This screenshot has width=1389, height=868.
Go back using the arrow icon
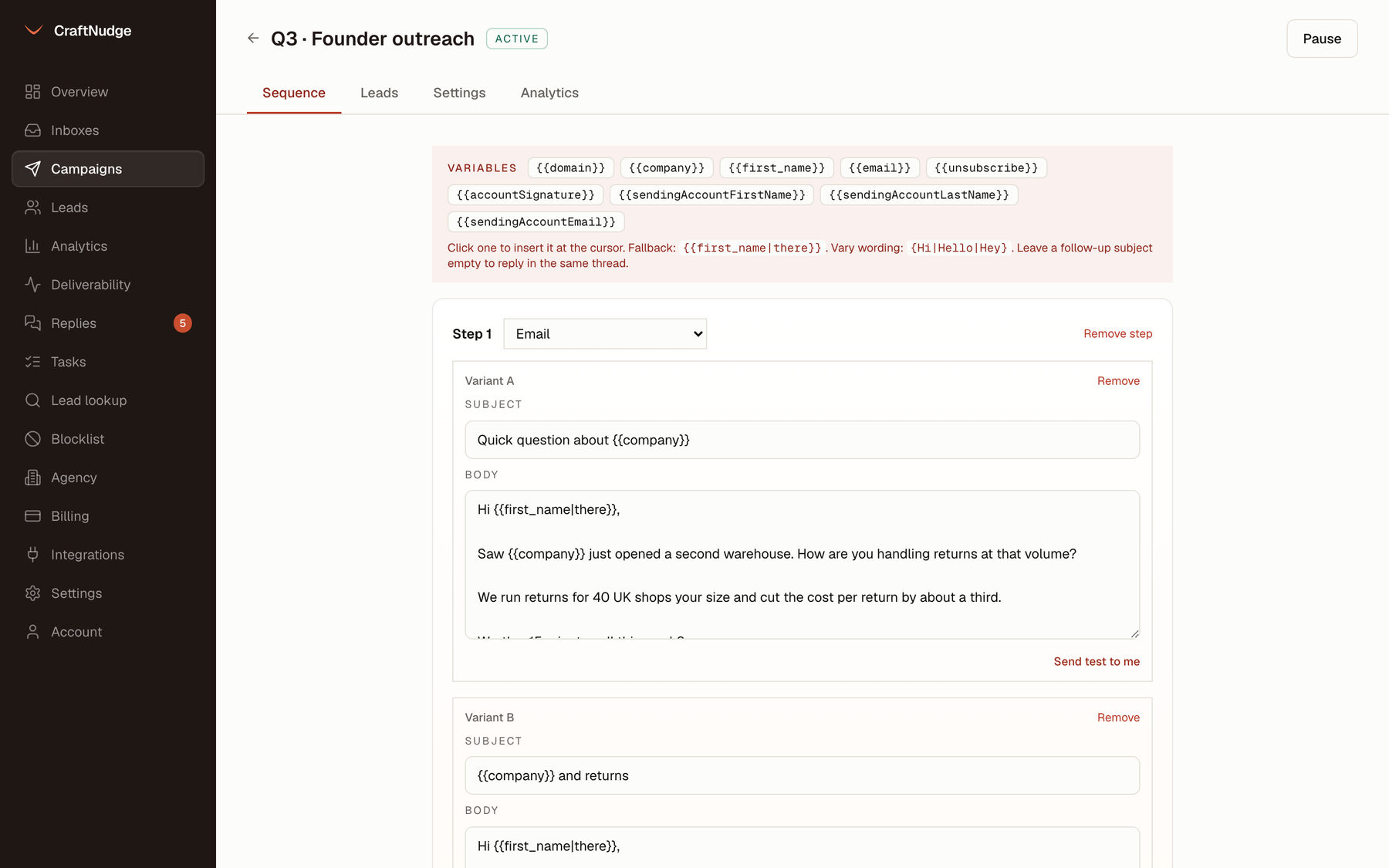(253, 38)
